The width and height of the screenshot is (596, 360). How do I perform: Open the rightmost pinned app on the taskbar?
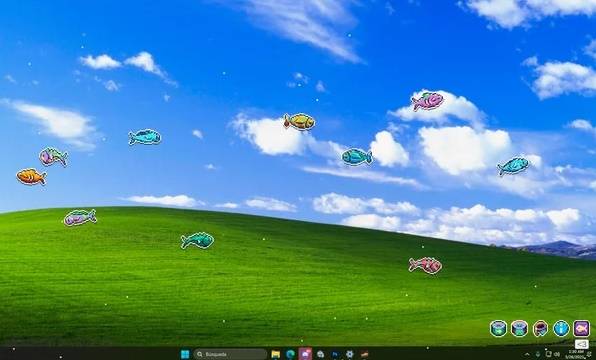(365, 354)
